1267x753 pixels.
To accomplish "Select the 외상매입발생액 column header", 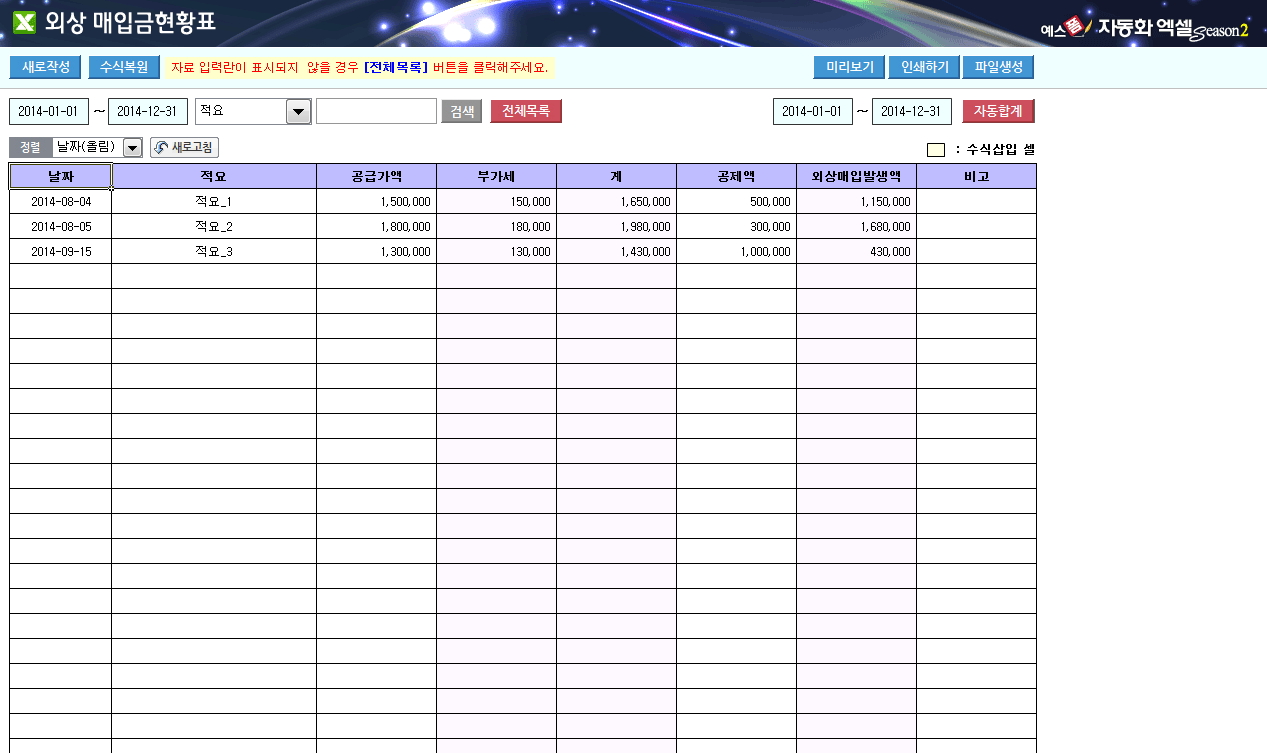I will (857, 176).
